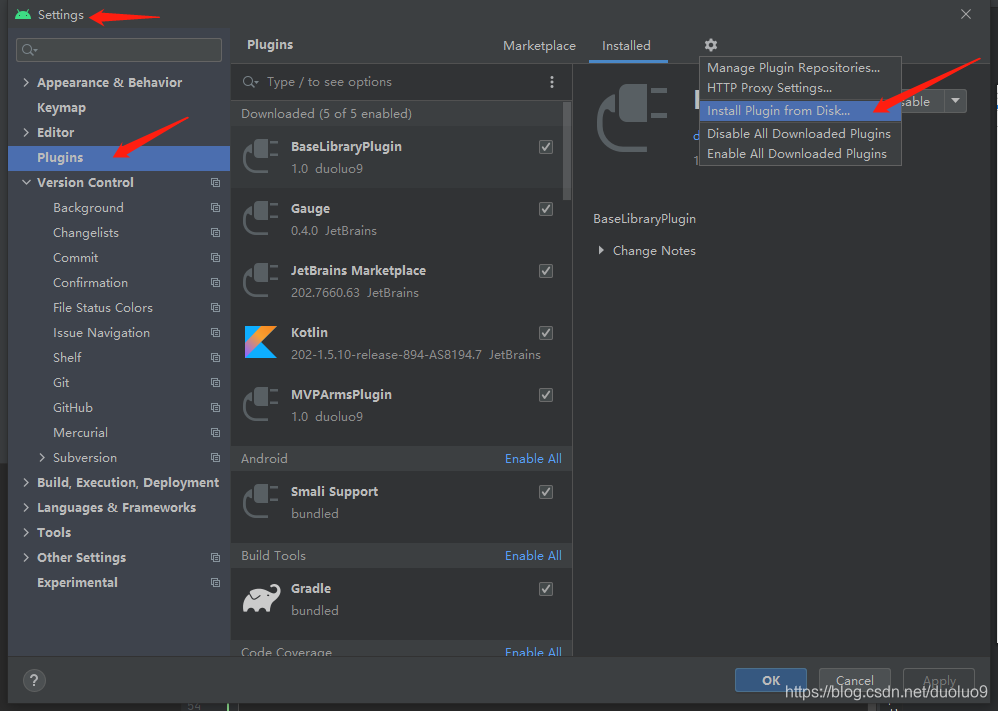Viewport: 998px width, 711px height.
Task: Click the Gradle elephant icon
Action: [261, 598]
